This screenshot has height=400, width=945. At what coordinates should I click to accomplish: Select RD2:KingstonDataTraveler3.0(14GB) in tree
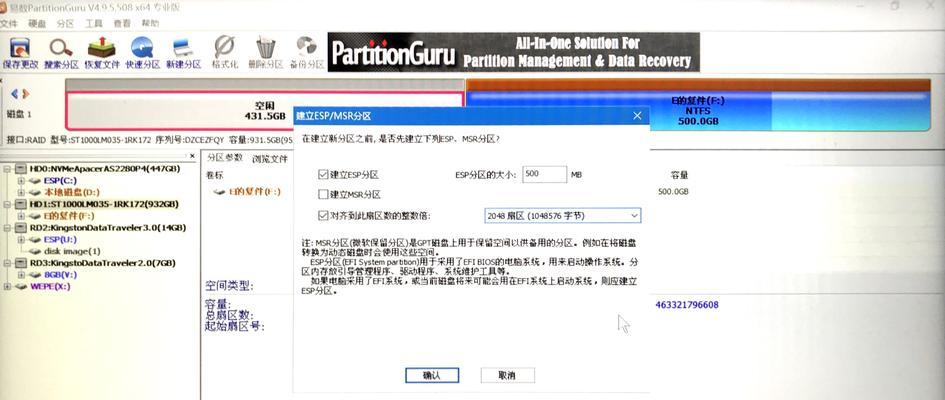(x=107, y=228)
